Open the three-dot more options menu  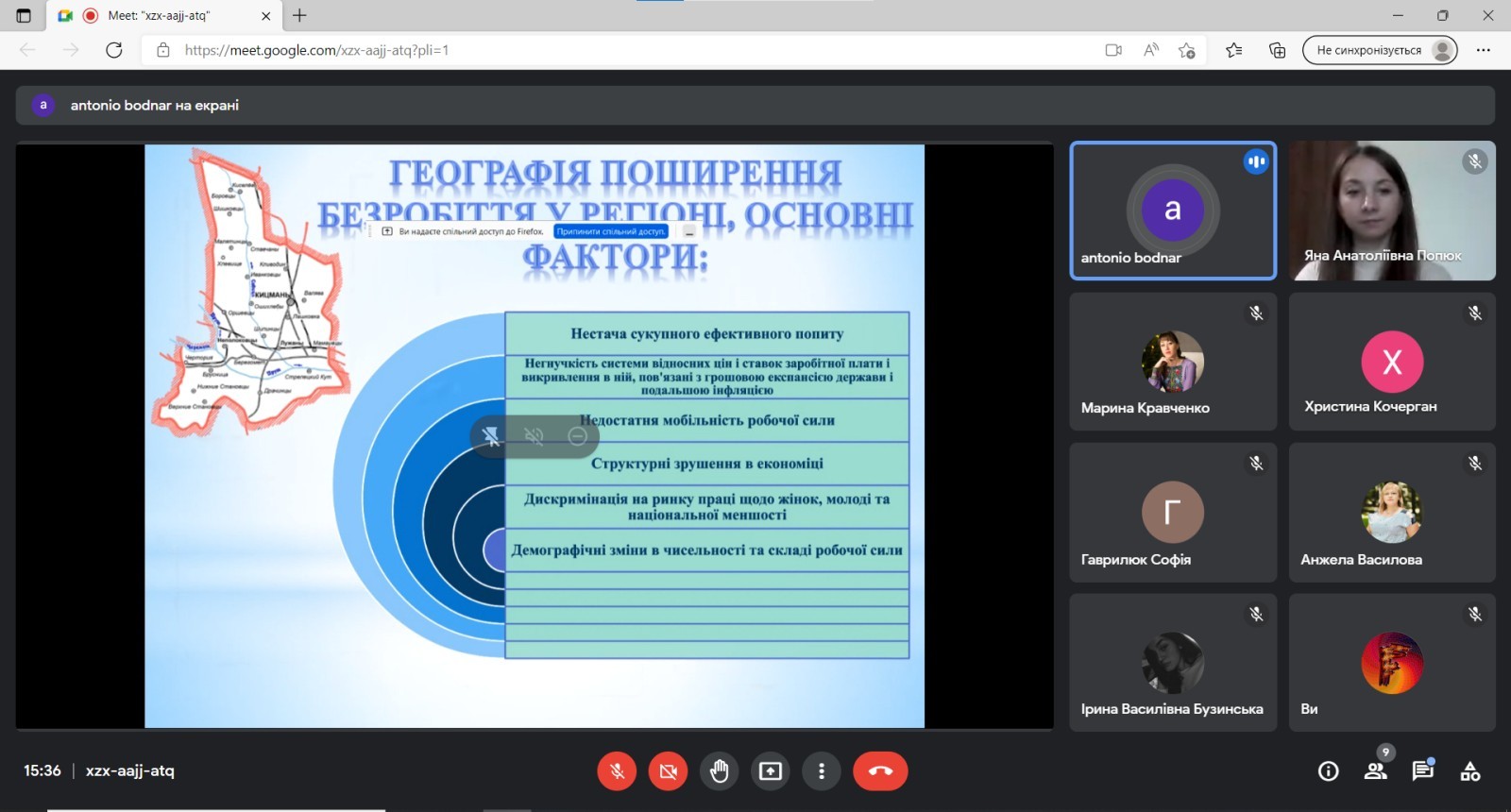click(822, 771)
